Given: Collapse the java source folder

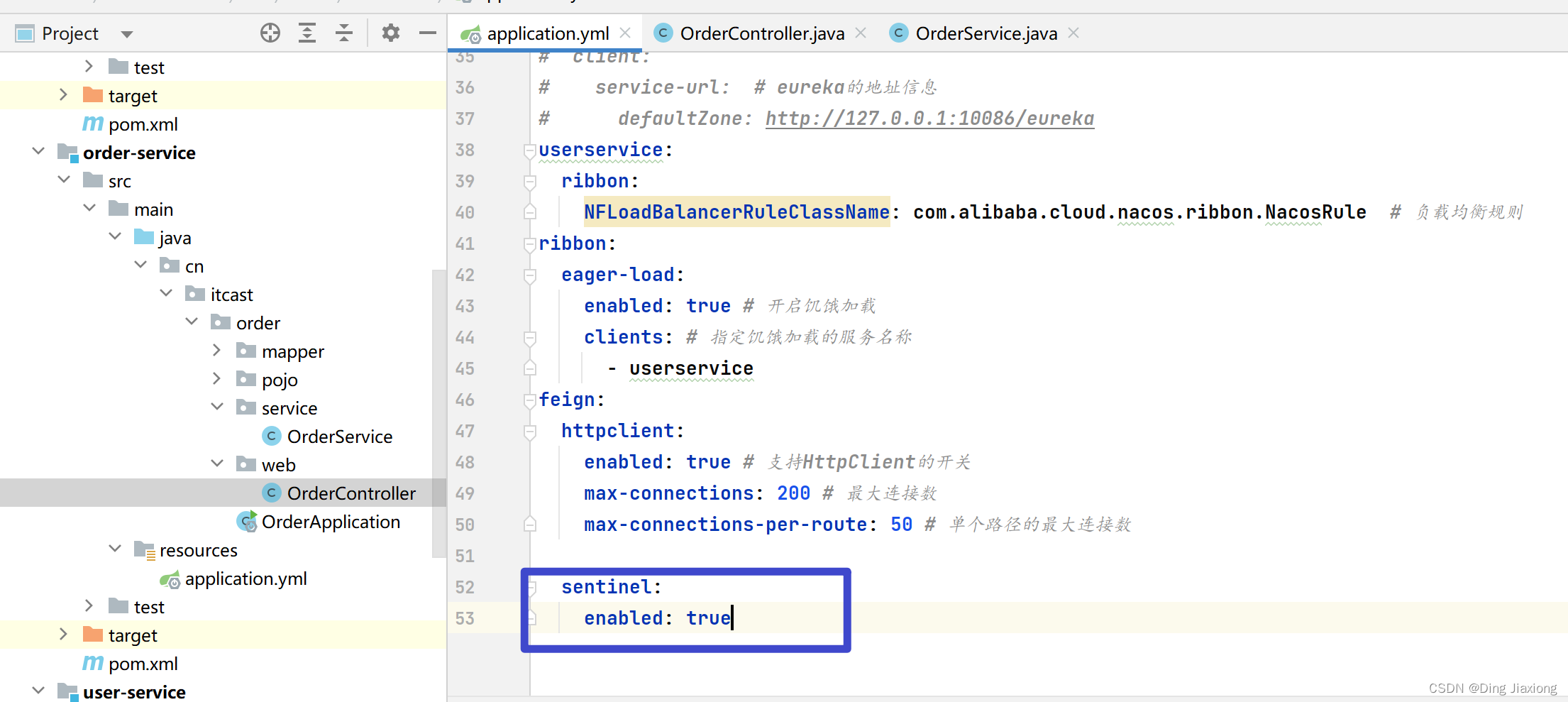Looking at the screenshot, I should tap(115, 236).
